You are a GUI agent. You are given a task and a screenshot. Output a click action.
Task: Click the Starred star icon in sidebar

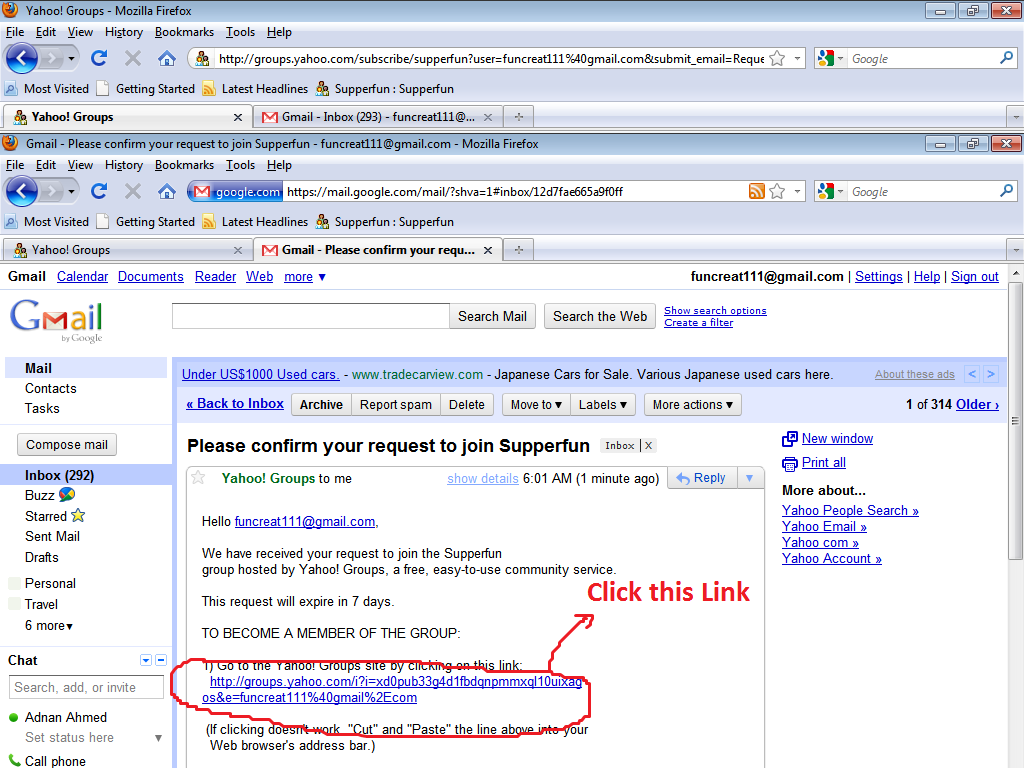(78, 515)
